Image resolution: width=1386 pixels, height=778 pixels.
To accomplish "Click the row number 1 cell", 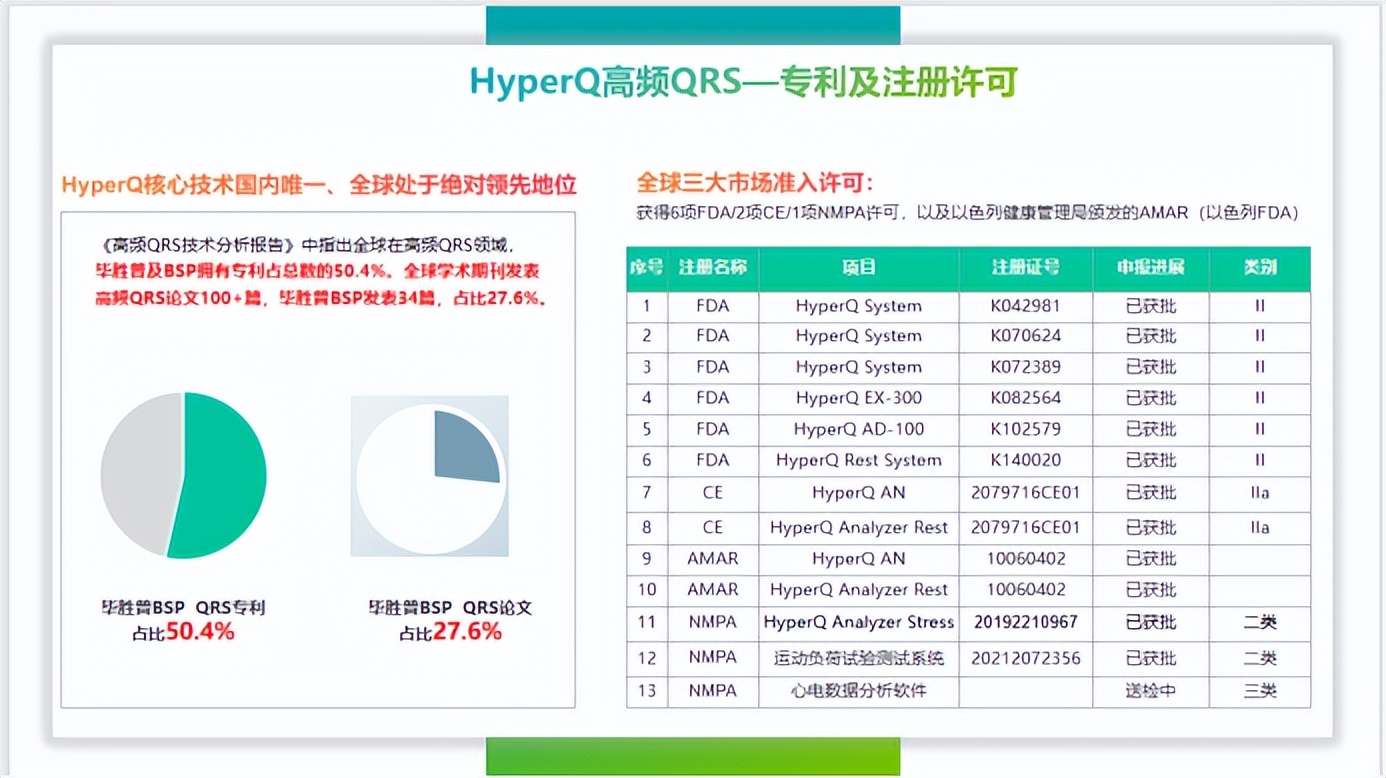I will (x=647, y=306).
